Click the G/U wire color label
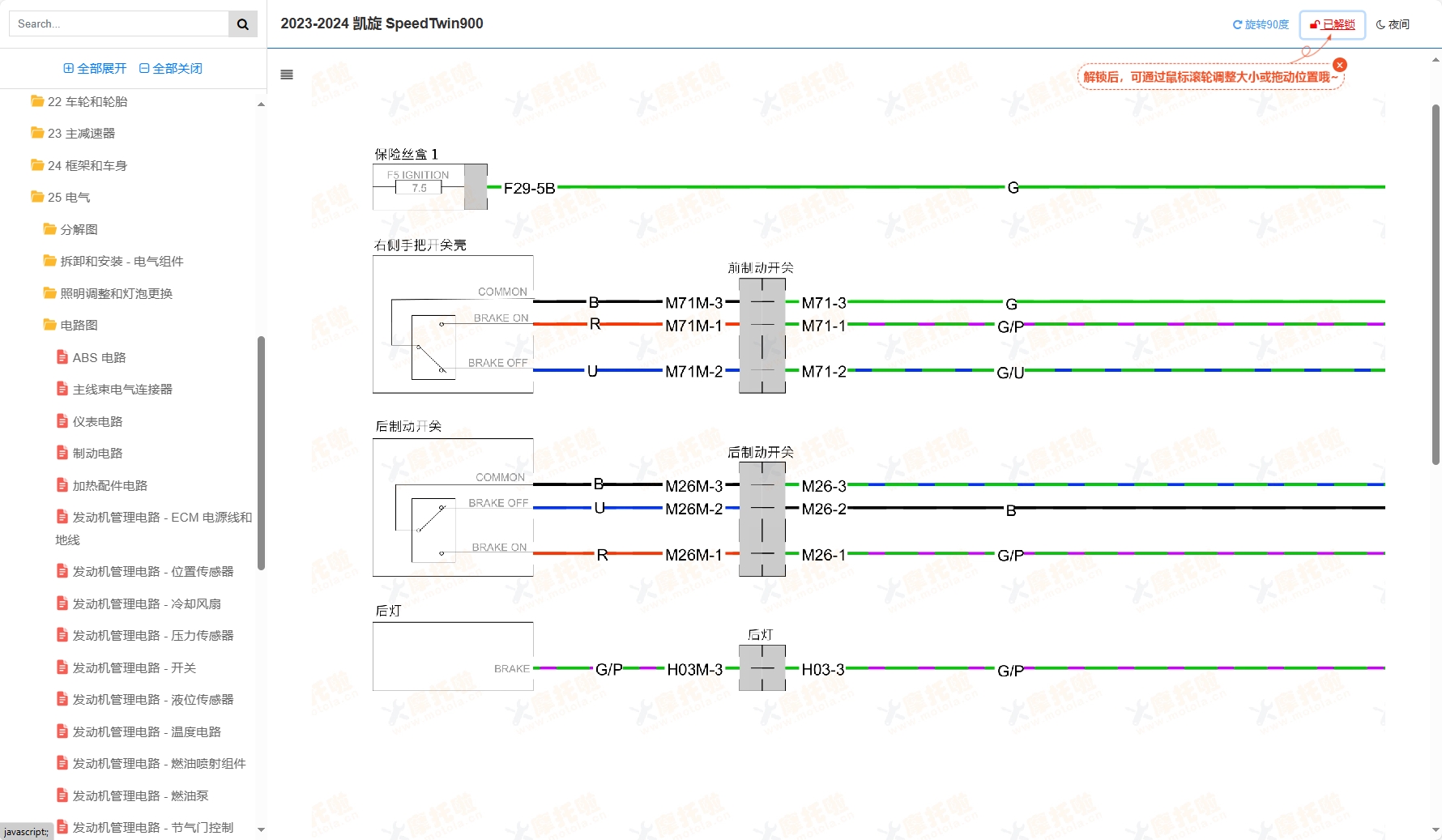Screen dimensions: 1442x840 (x=1010, y=373)
